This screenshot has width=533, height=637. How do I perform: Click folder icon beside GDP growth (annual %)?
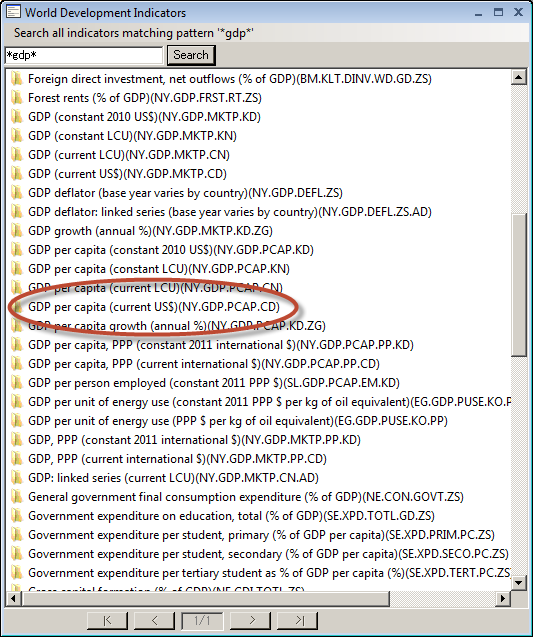pyautogui.click(x=17, y=231)
